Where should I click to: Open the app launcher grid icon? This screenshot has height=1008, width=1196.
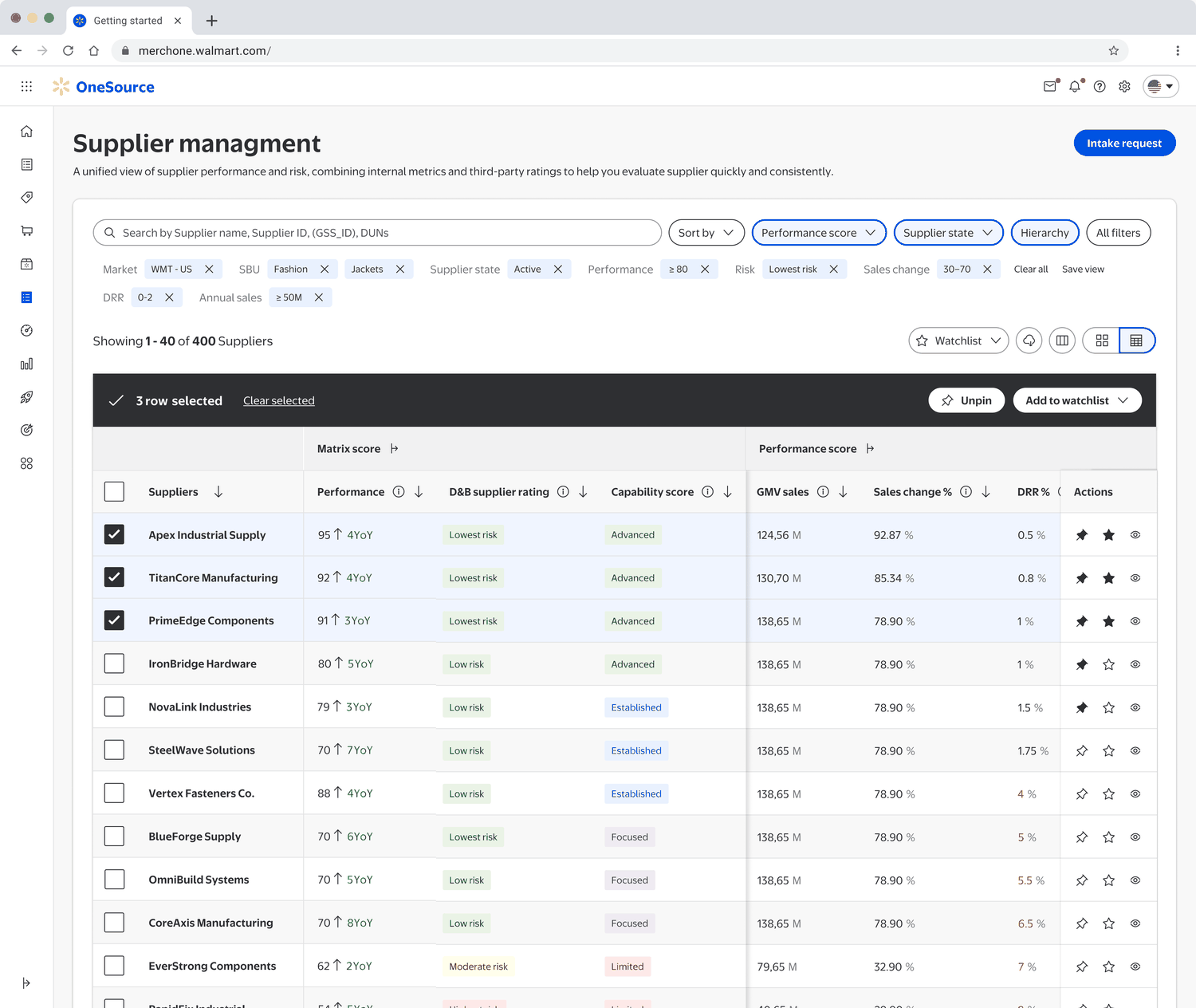tap(26, 86)
